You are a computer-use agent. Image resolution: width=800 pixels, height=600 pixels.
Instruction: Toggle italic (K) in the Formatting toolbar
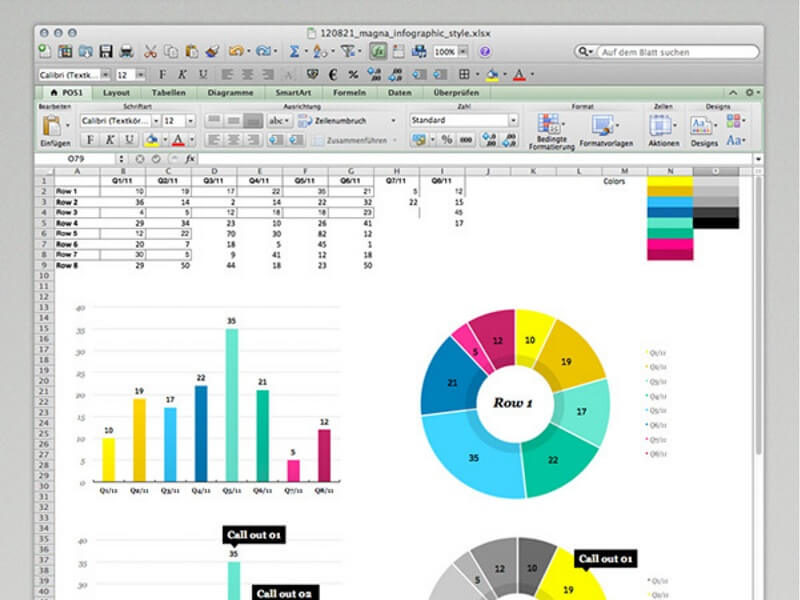(182, 74)
